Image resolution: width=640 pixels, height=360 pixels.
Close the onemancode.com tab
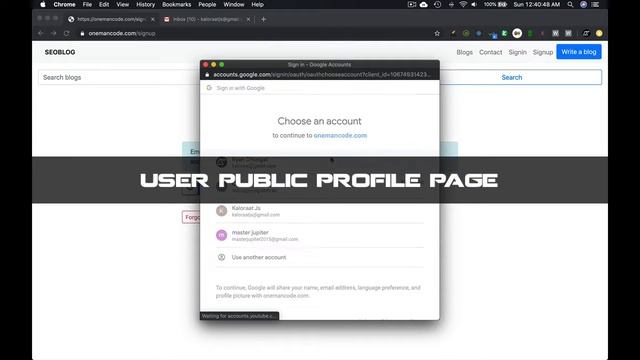(x=153, y=19)
